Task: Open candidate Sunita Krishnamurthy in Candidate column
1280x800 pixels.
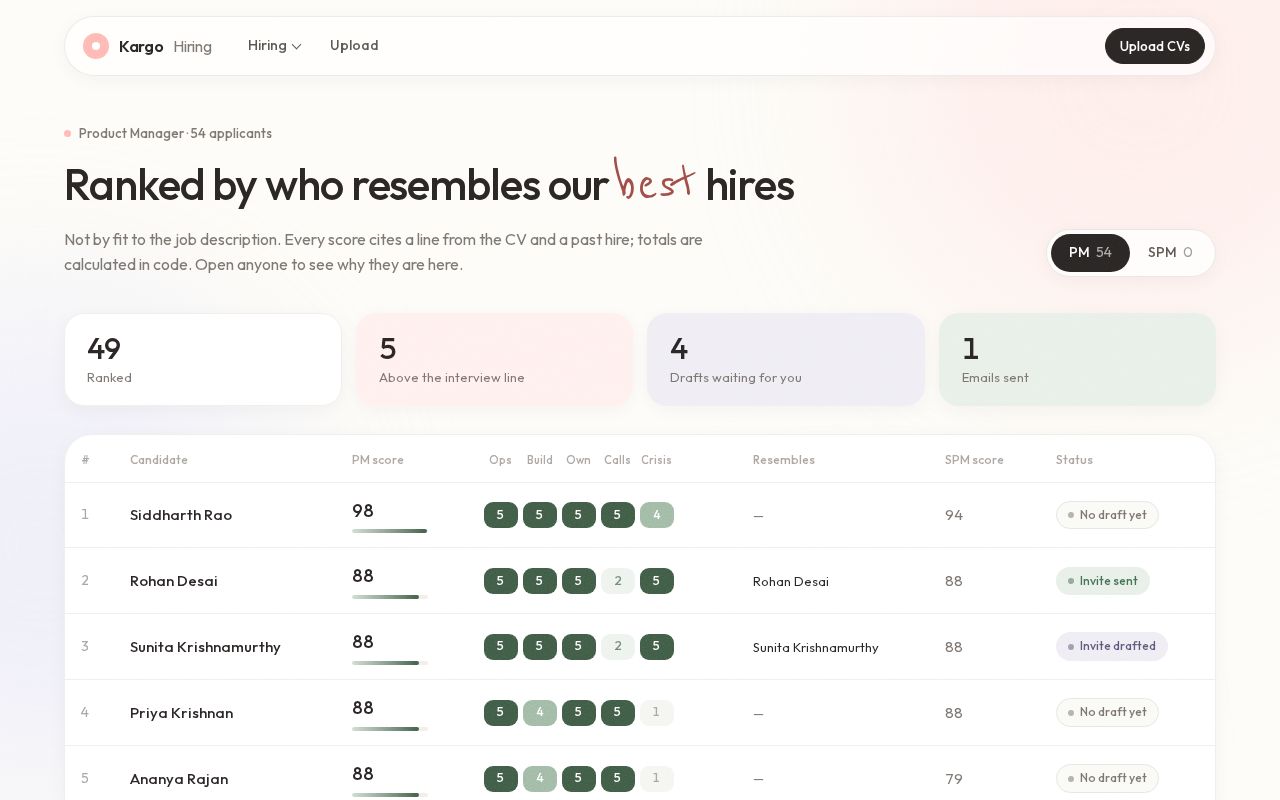Action: click(205, 647)
